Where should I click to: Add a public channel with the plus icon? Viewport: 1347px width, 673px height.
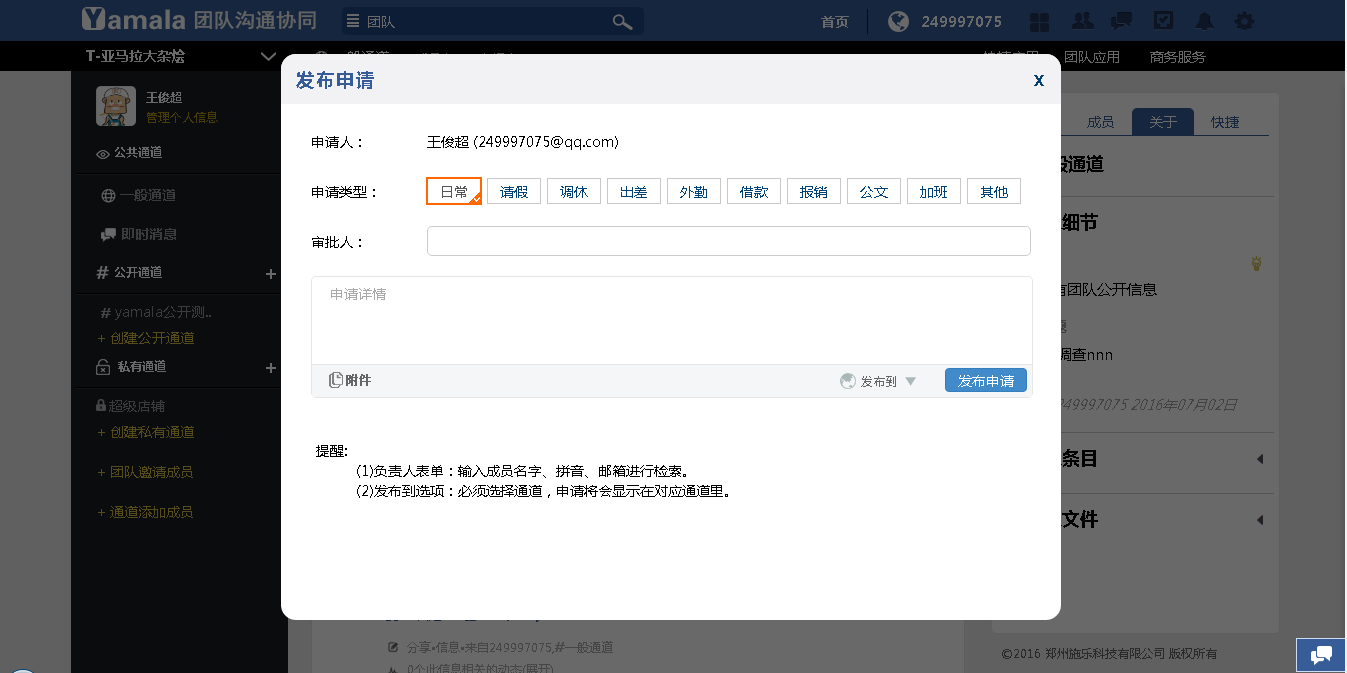click(x=270, y=273)
